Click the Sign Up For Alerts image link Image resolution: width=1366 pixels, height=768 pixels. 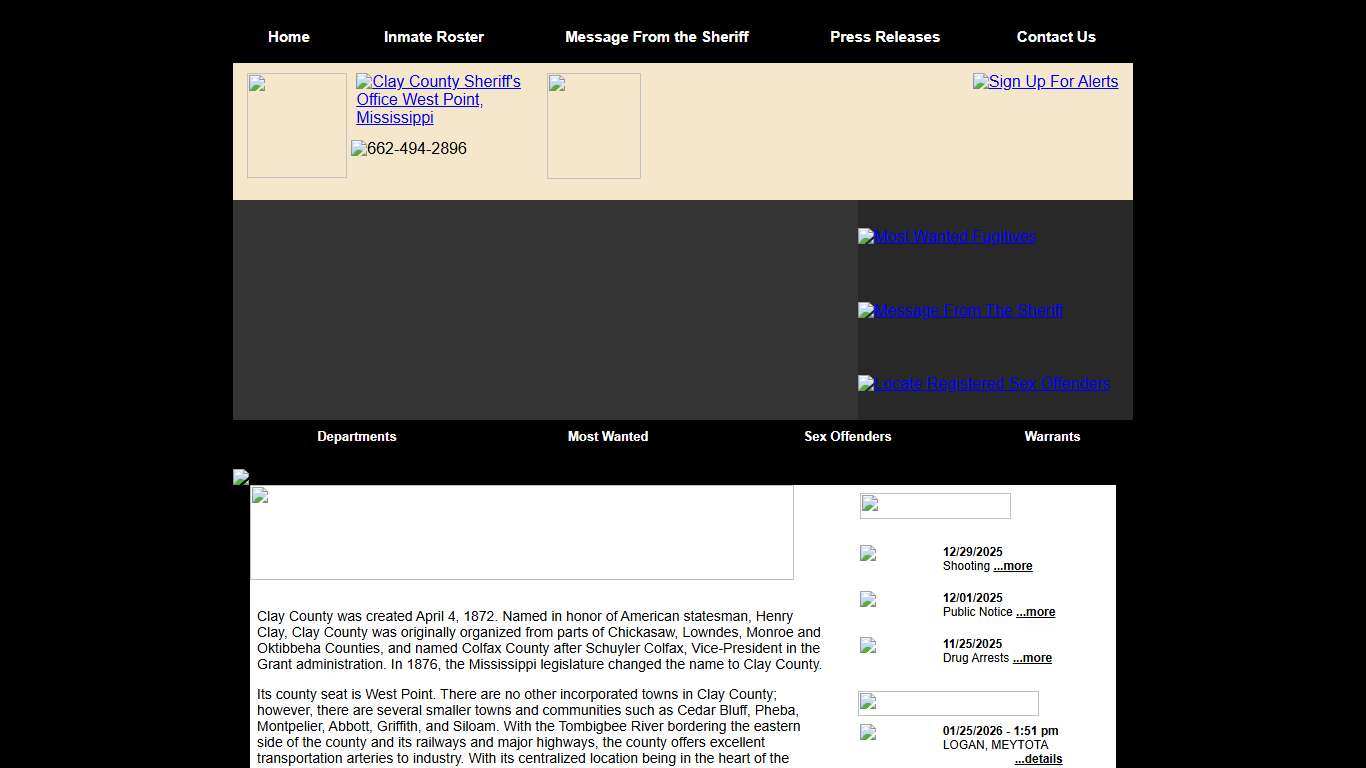point(1045,82)
